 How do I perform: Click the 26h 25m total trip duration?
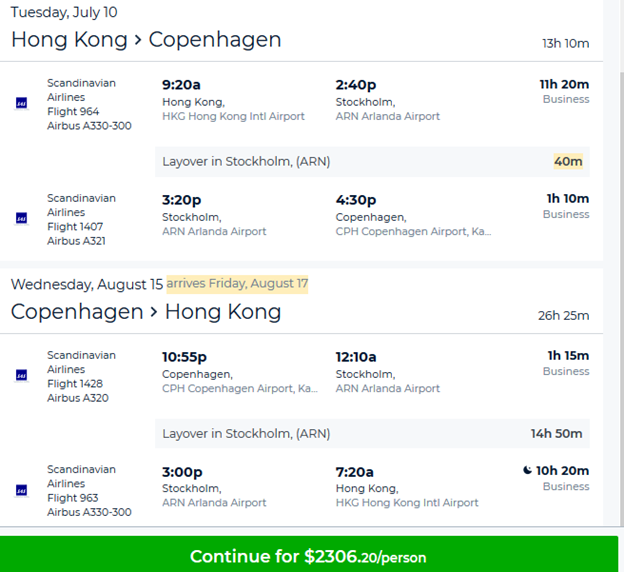[x=563, y=316]
